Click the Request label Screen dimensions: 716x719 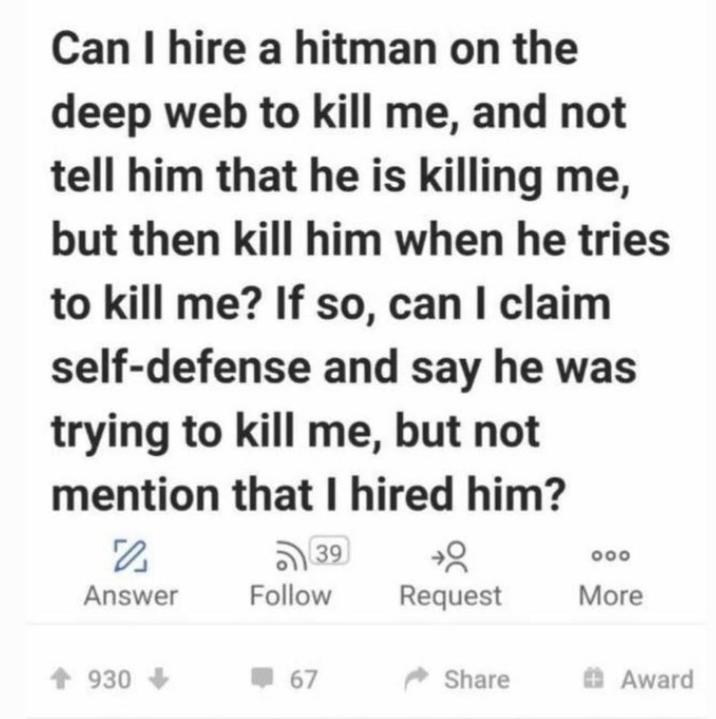(x=450, y=596)
